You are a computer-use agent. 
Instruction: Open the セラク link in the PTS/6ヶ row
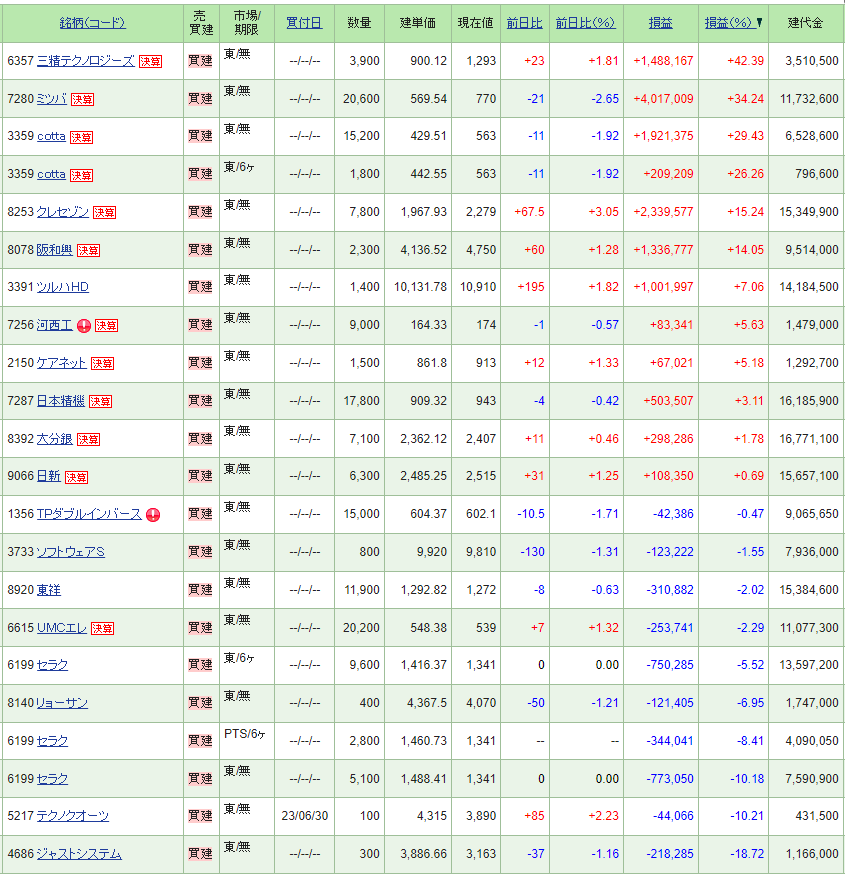point(53,741)
